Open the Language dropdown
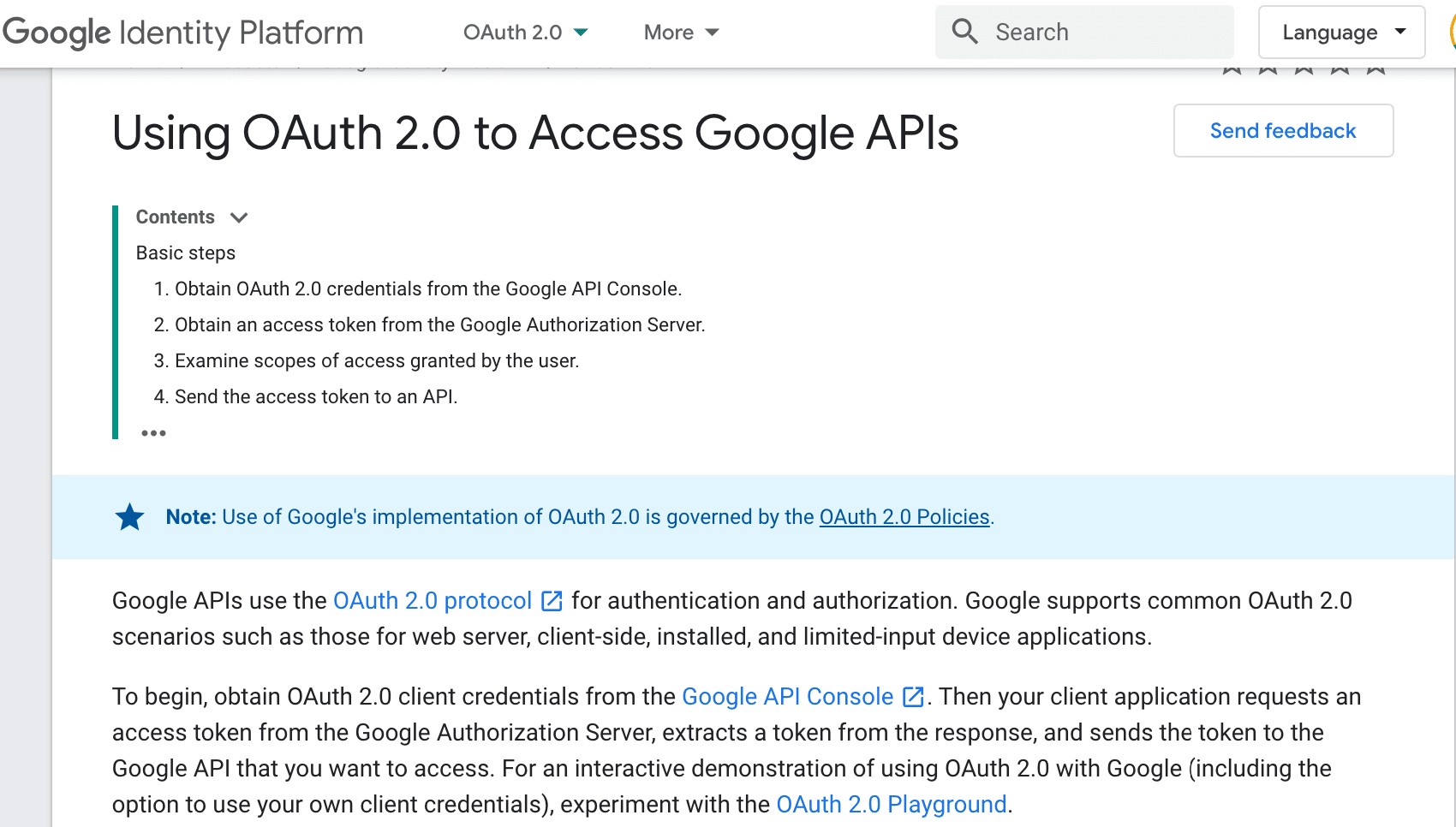Screen dimensions: 1456x827 tap(1341, 33)
